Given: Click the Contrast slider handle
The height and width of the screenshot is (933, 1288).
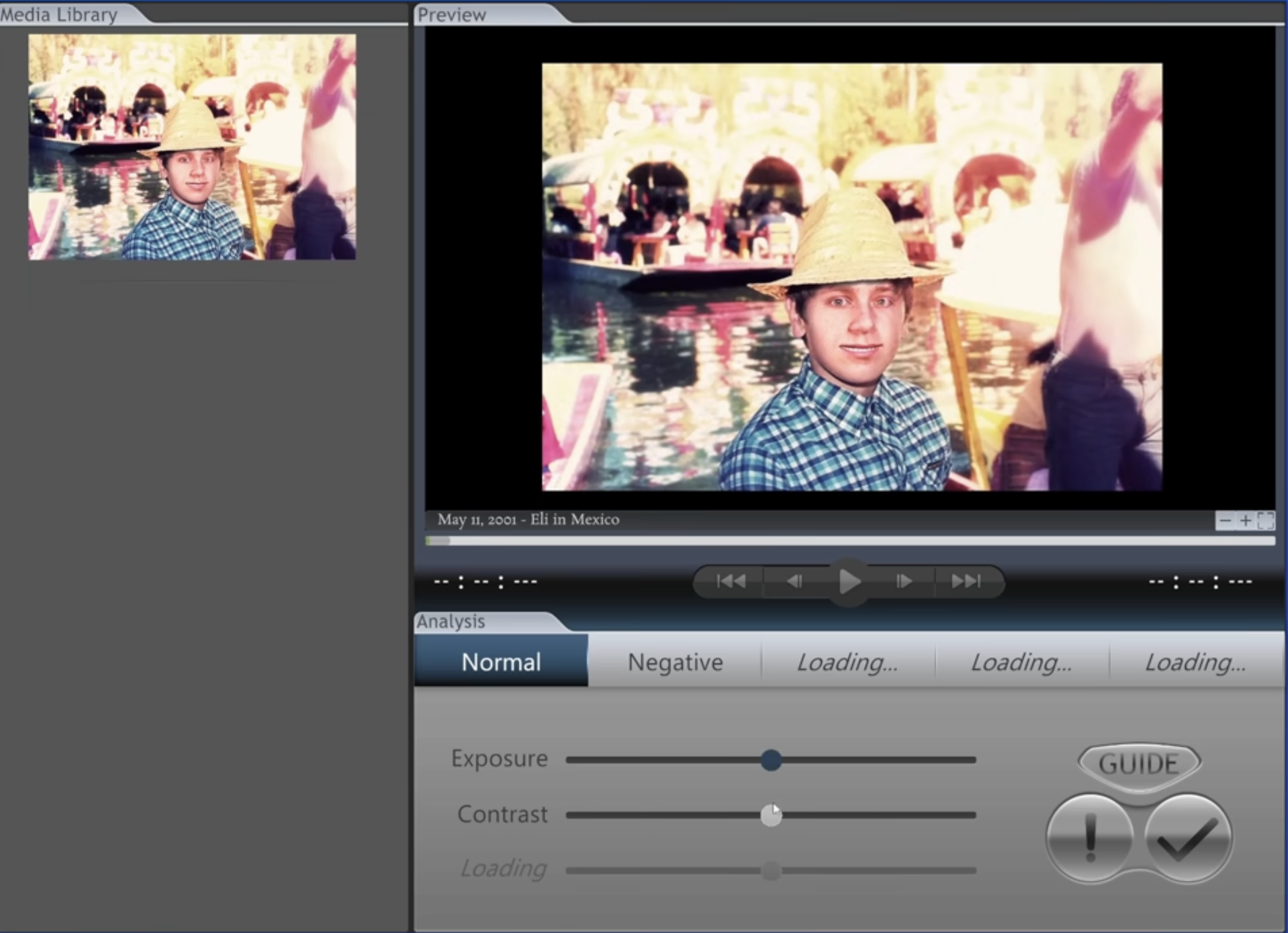Looking at the screenshot, I should [x=771, y=816].
